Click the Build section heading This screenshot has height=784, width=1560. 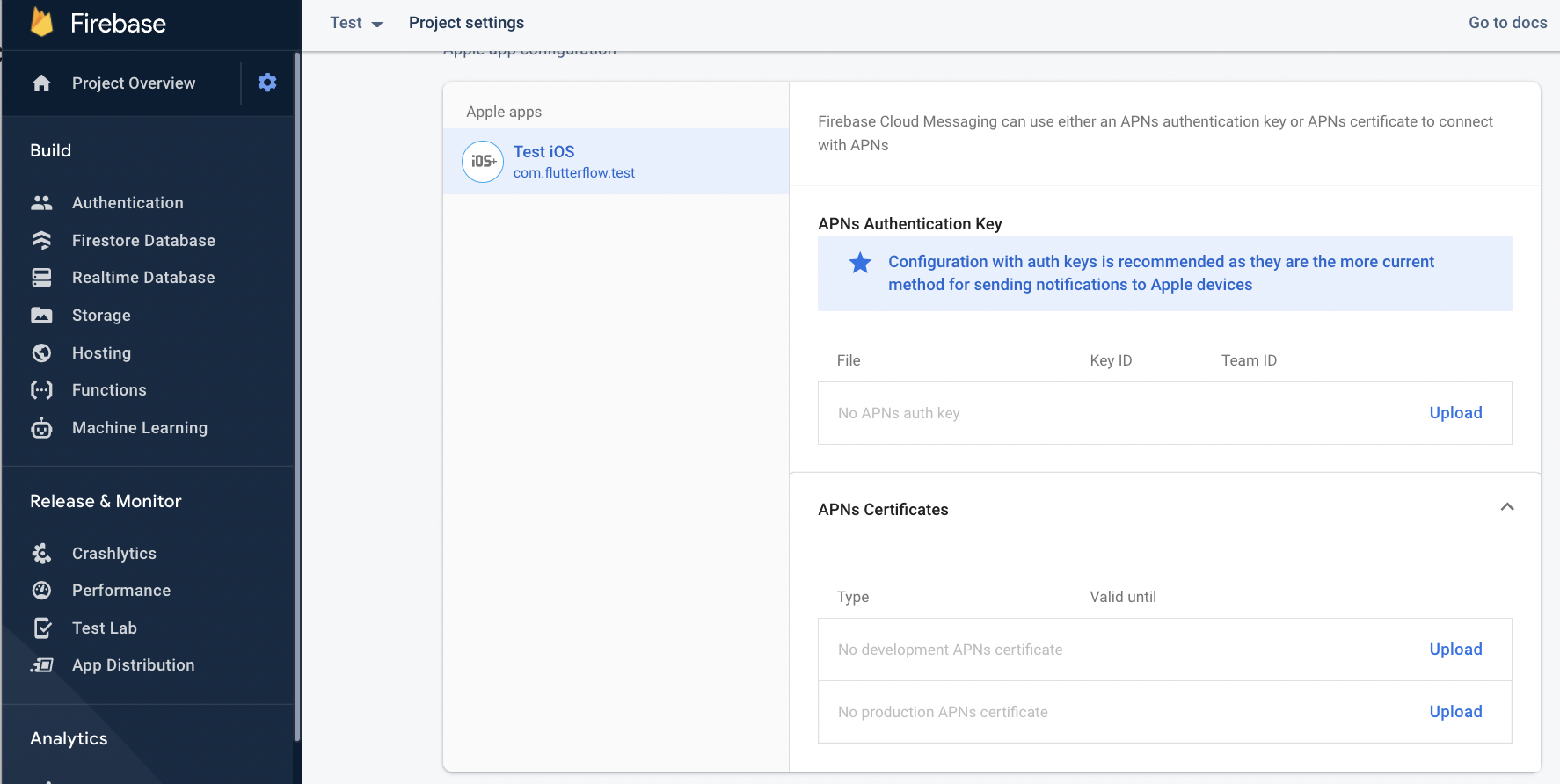click(x=51, y=150)
